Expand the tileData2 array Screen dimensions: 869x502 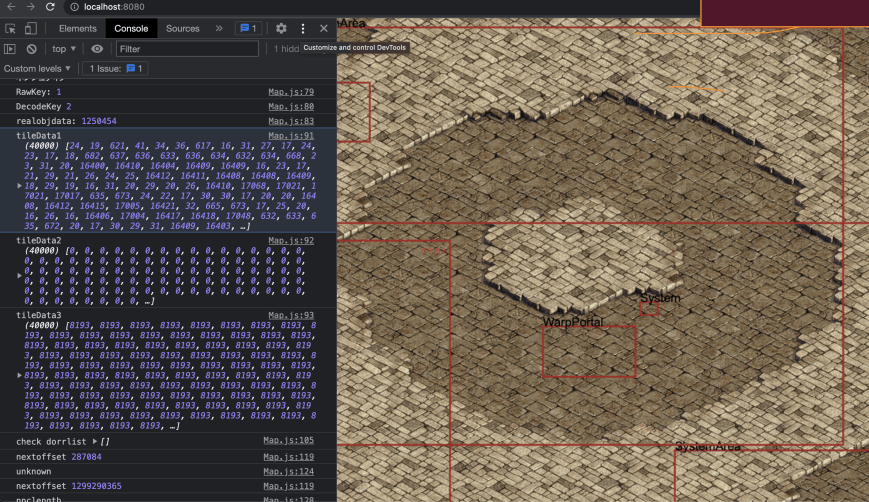click(19, 275)
